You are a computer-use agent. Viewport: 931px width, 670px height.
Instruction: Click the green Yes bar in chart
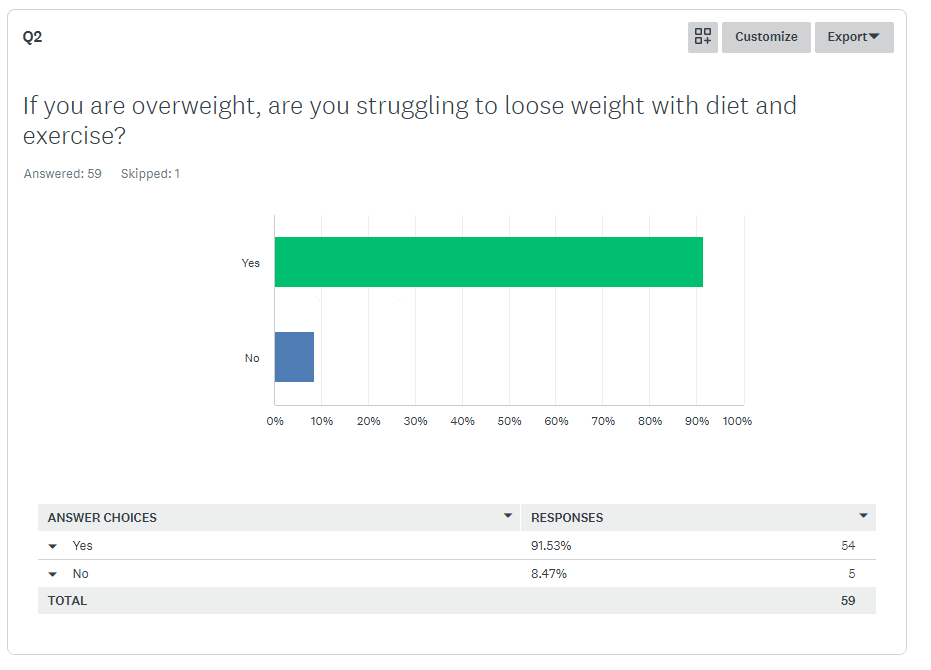tap(488, 262)
